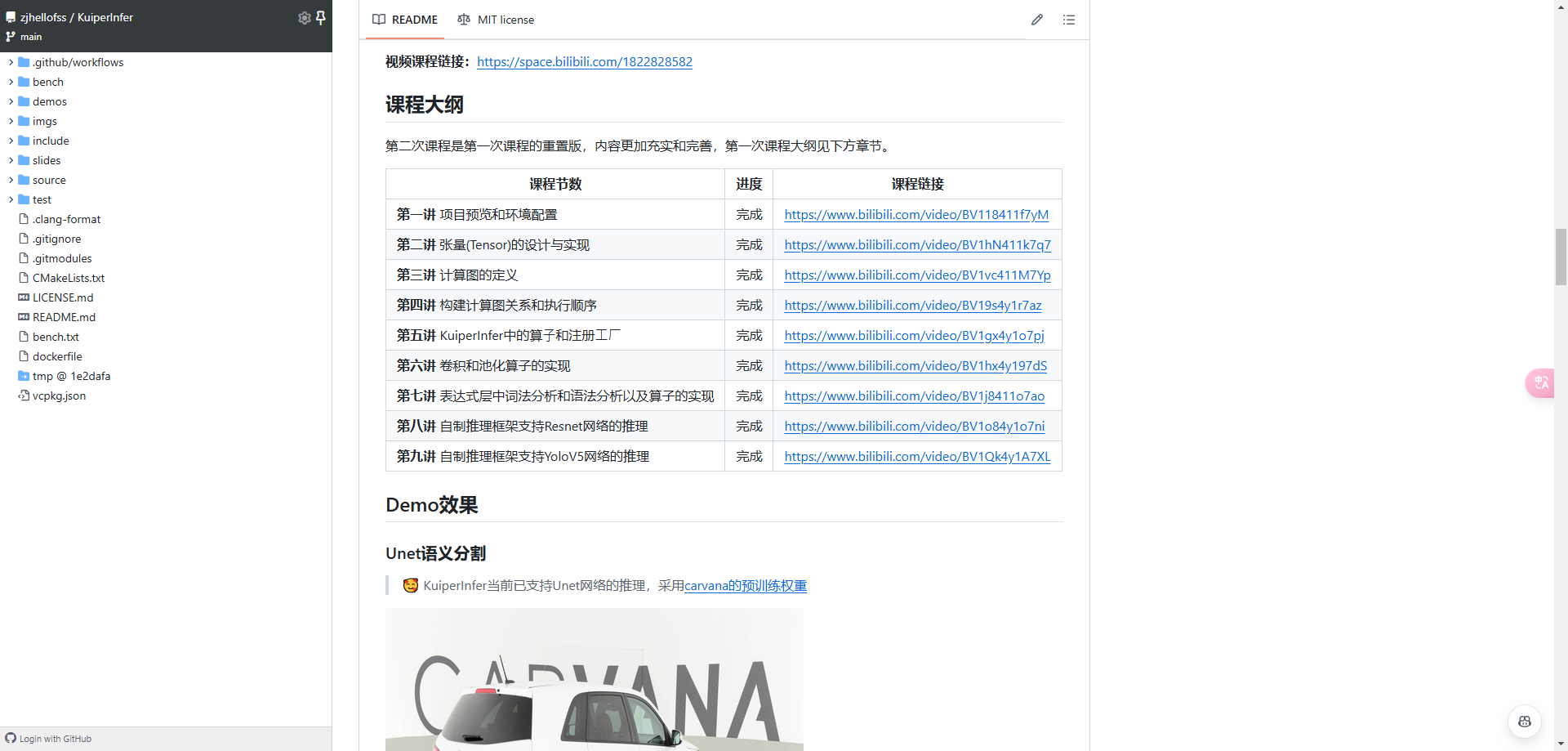The width and height of the screenshot is (1568, 751).
Task: Open README.md in the file tree
Action: (x=64, y=317)
